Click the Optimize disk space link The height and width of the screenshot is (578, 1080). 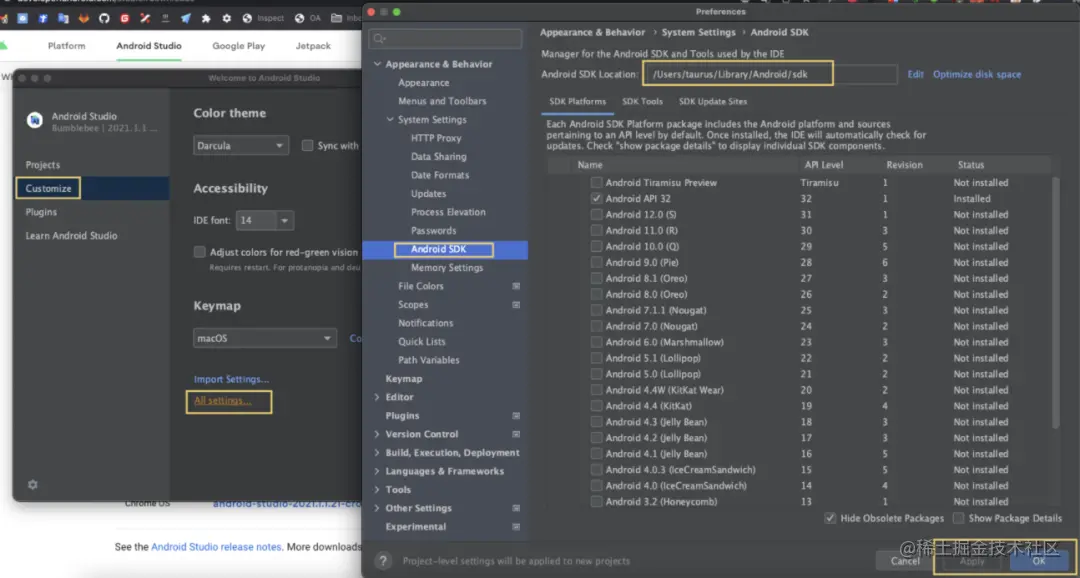pos(977,74)
